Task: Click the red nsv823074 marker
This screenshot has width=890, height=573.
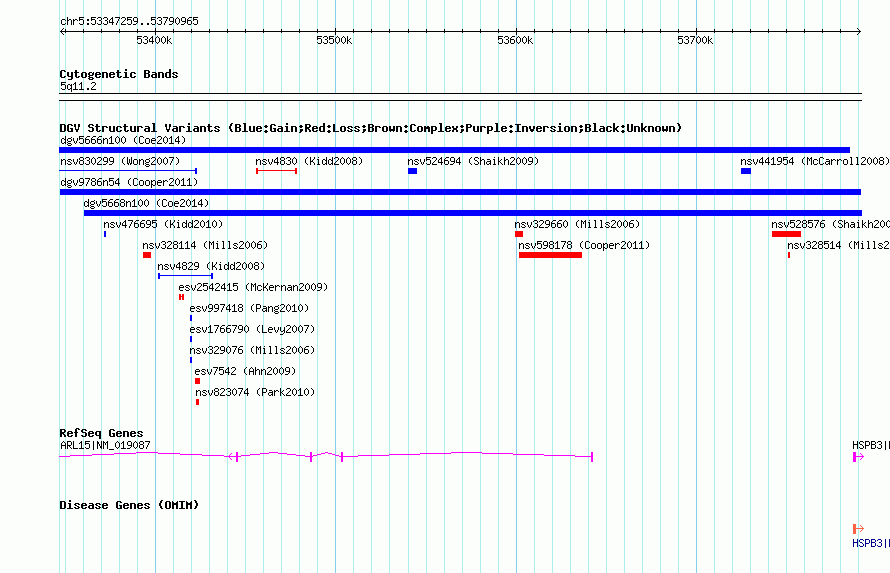Action: [x=198, y=402]
